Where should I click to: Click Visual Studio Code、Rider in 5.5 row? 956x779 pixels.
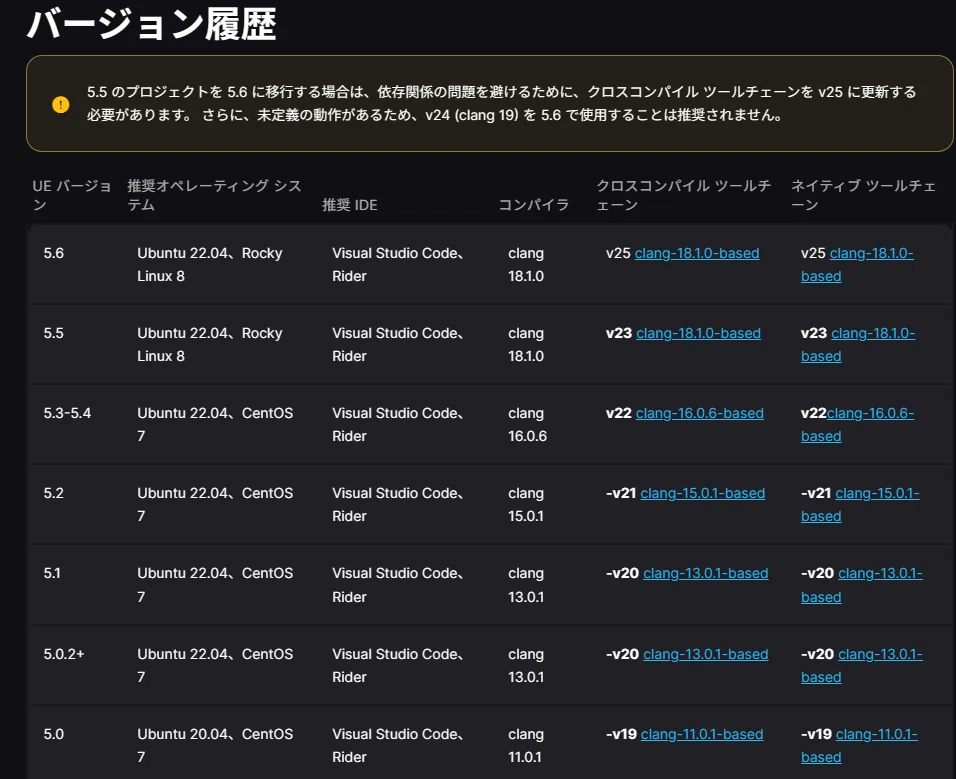tap(398, 344)
